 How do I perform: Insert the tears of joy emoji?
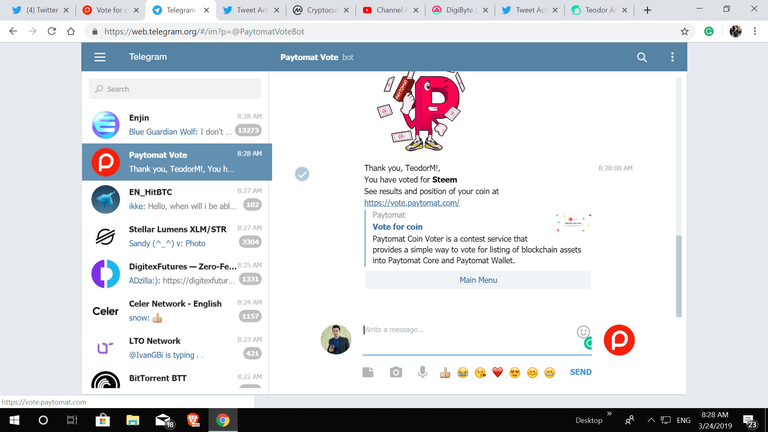click(x=462, y=373)
